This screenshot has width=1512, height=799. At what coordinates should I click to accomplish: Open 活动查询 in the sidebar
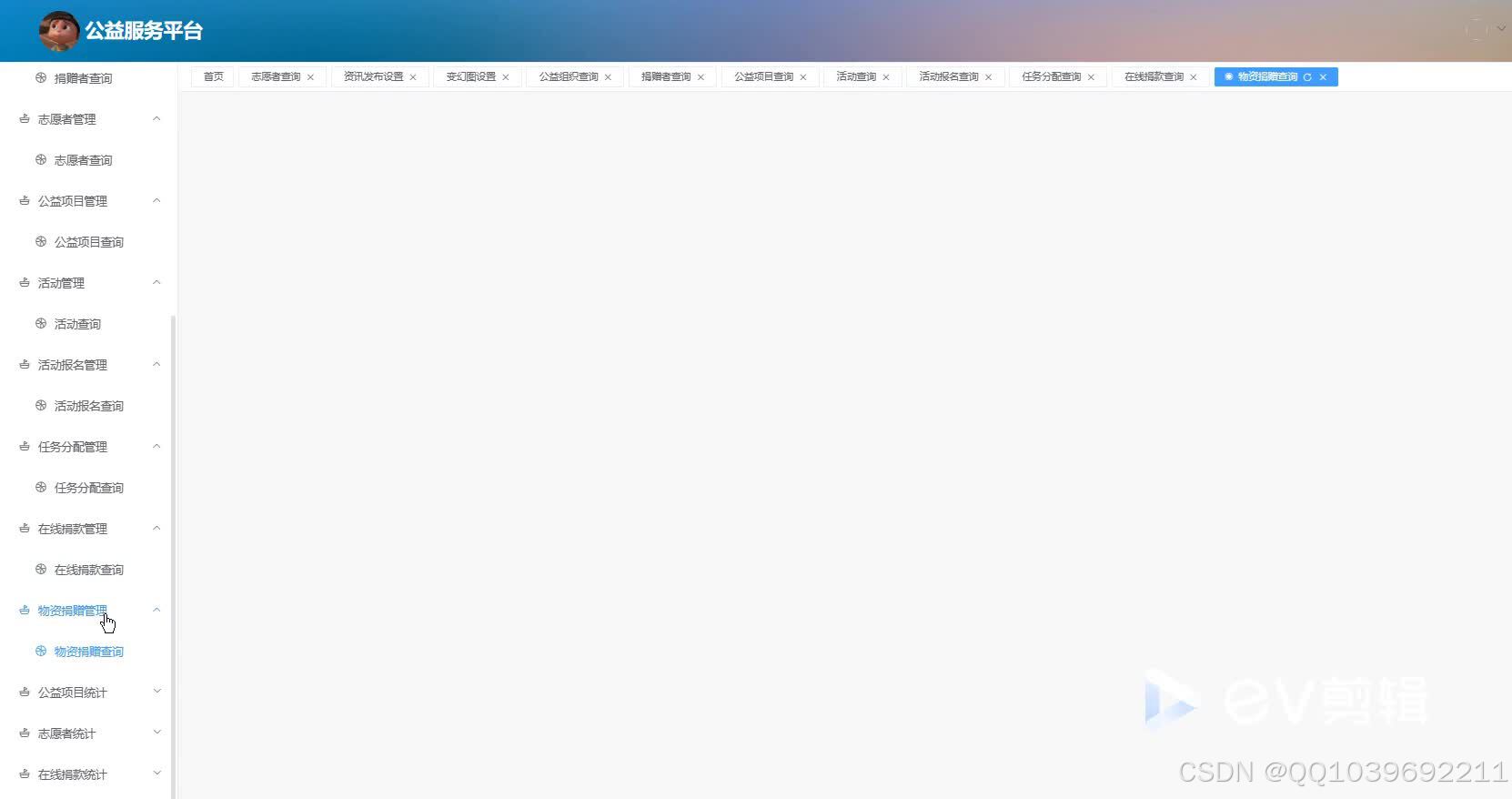point(77,324)
